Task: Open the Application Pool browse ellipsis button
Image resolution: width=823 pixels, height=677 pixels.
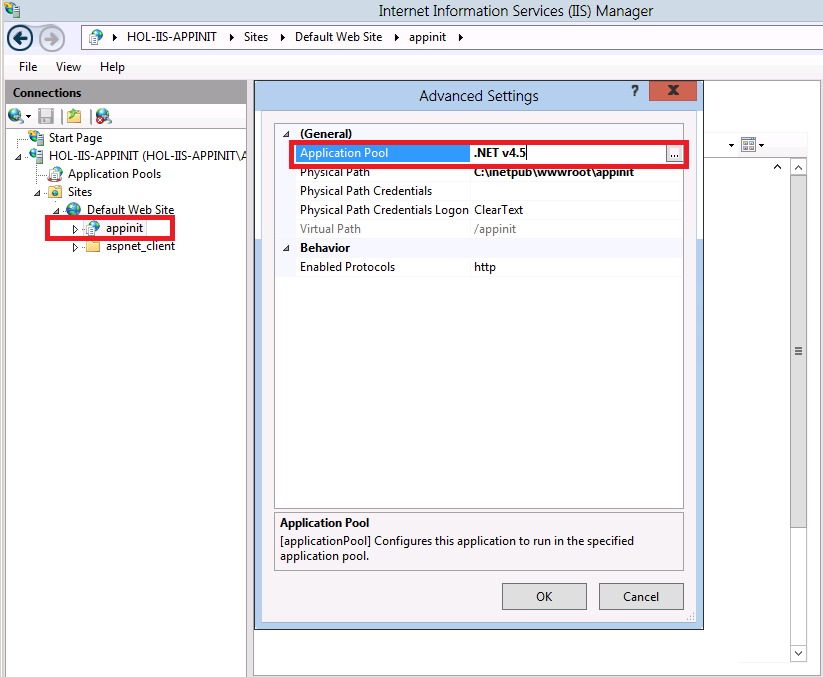Action: click(675, 153)
